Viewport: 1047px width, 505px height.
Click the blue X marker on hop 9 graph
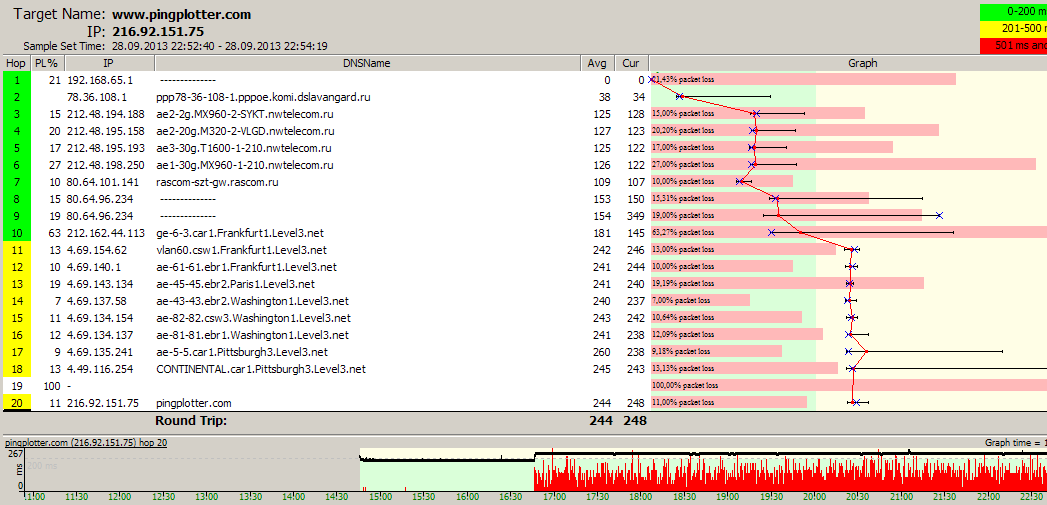[x=939, y=215]
